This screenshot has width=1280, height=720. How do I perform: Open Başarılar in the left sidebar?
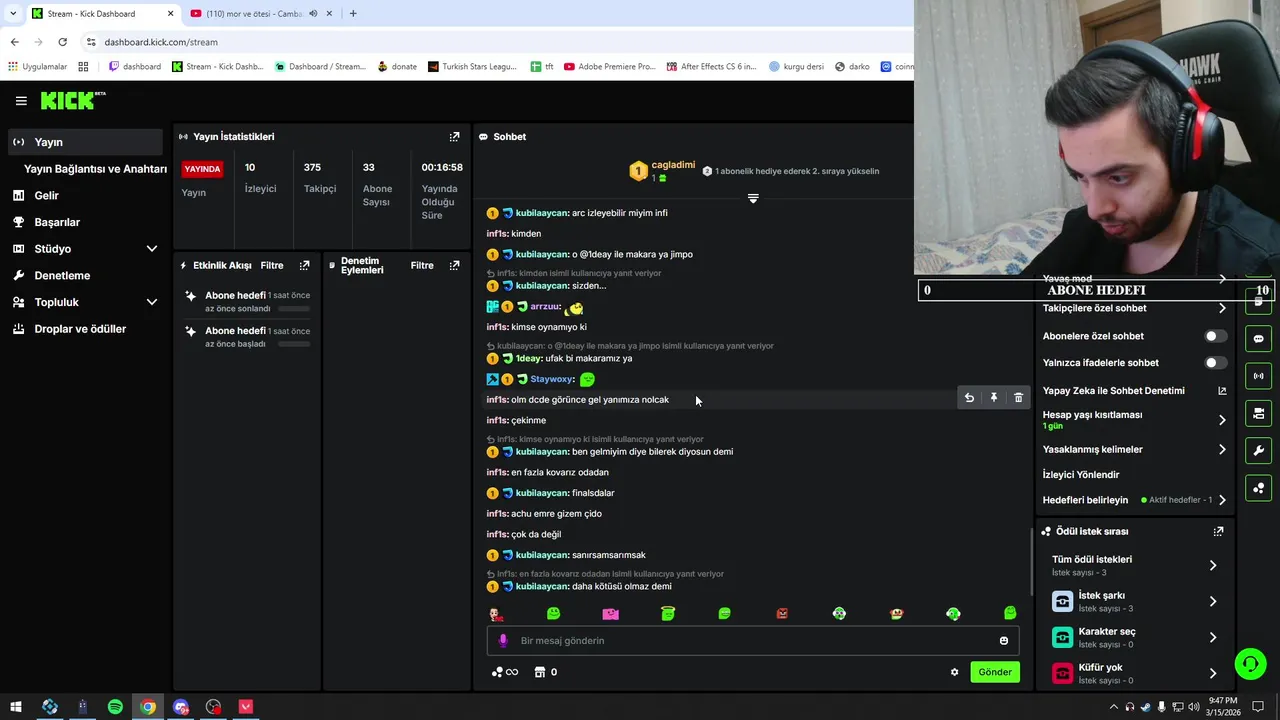[x=85, y=222]
